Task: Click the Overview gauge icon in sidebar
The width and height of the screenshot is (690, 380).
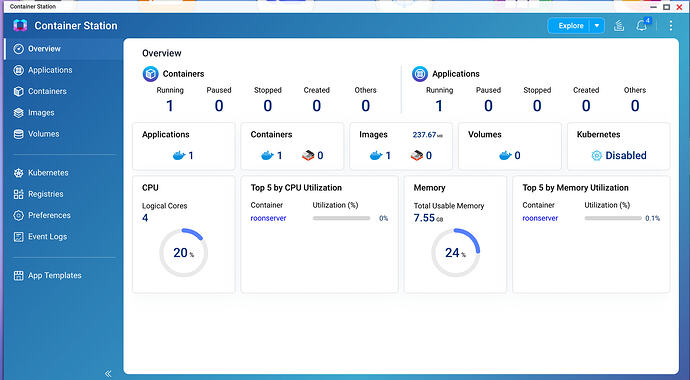Action: 18,49
